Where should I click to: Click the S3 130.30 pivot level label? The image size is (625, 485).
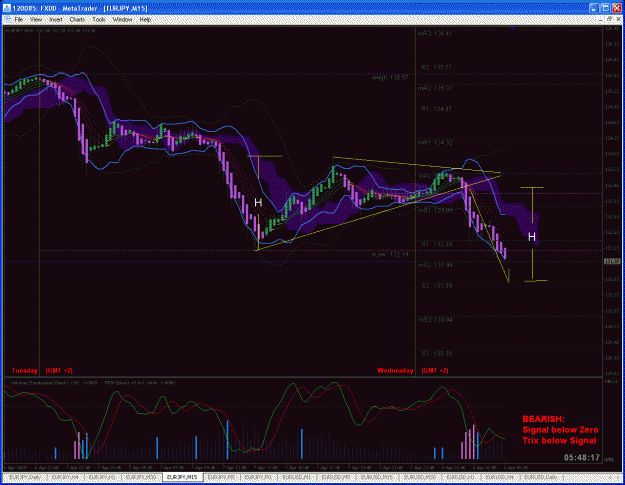pos(436,353)
